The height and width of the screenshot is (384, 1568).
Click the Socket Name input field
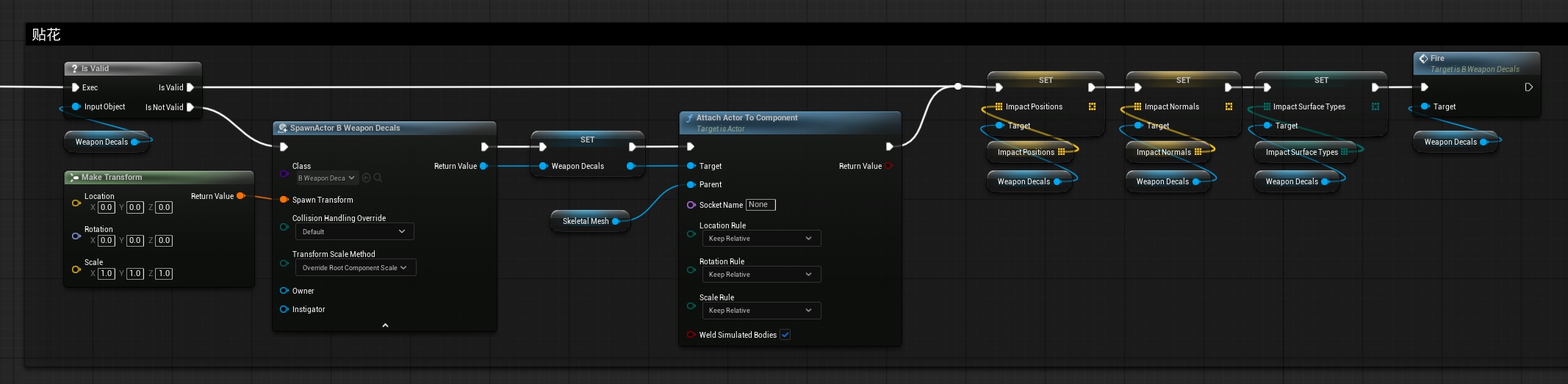pyautogui.click(x=760, y=205)
